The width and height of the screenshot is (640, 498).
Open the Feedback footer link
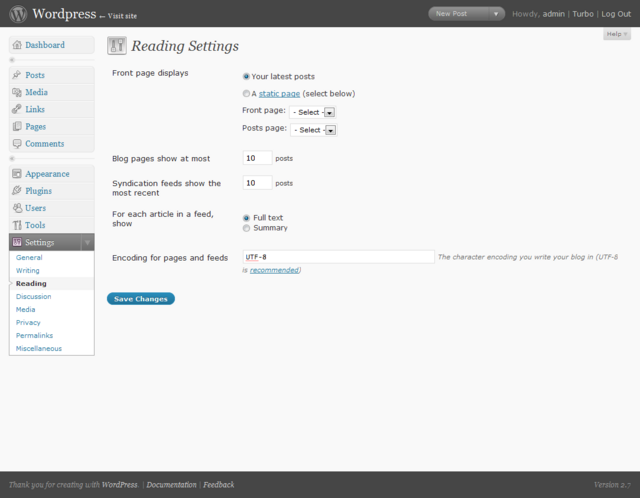tap(219, 485)
